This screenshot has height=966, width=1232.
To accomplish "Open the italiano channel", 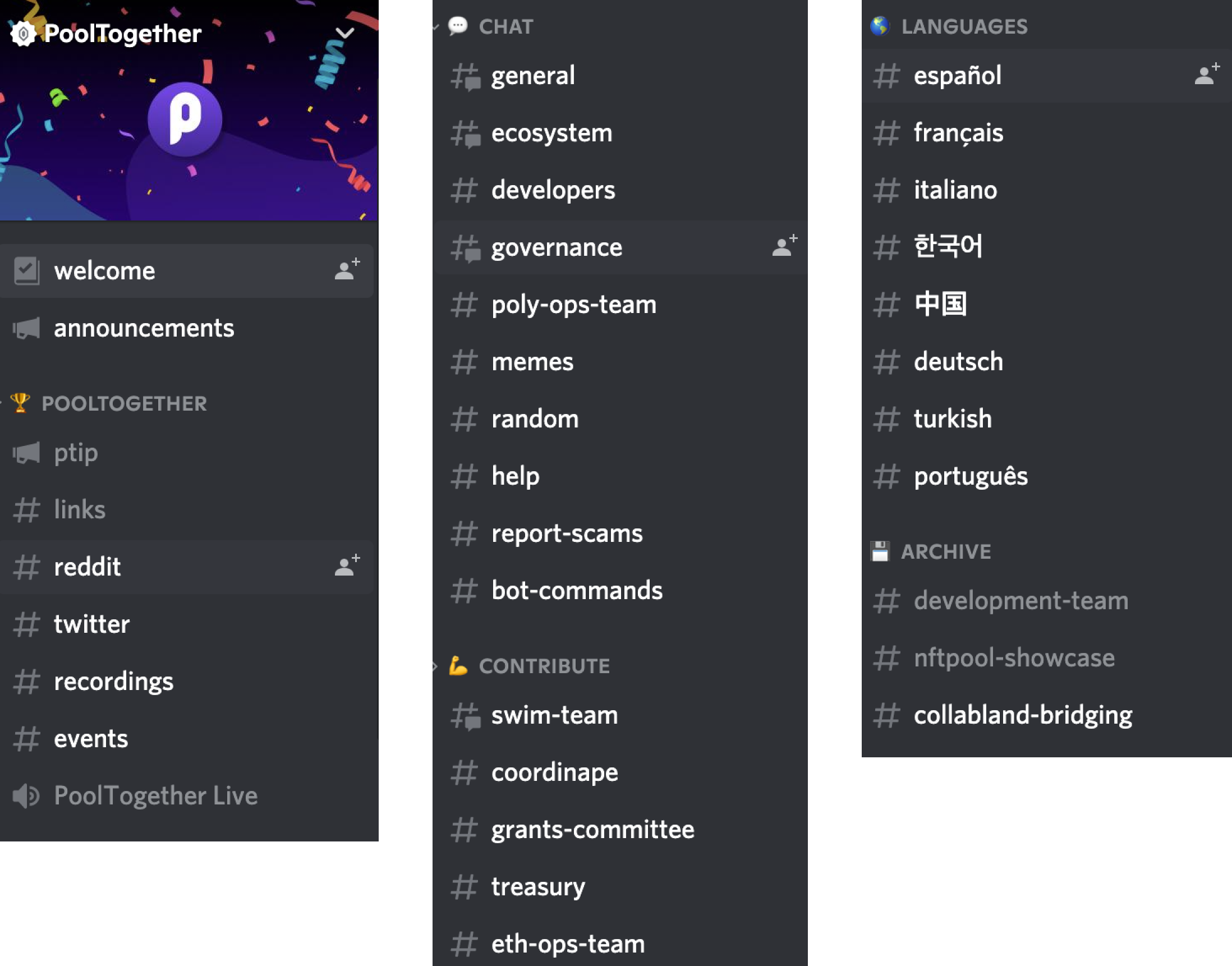I will click(x=1046, y=190).
